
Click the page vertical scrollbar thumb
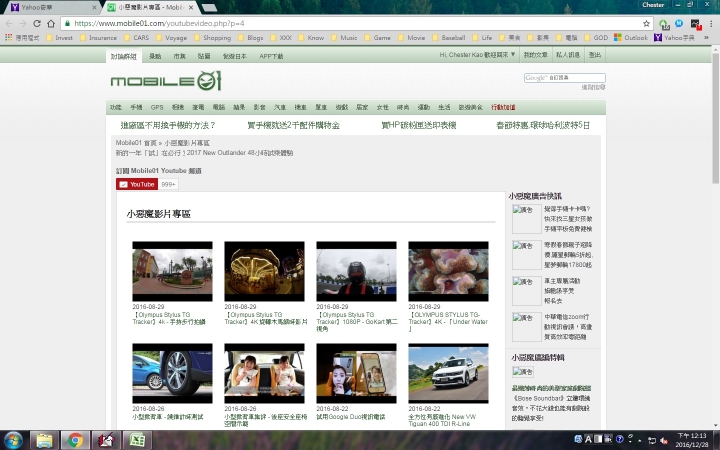point(715,118)
